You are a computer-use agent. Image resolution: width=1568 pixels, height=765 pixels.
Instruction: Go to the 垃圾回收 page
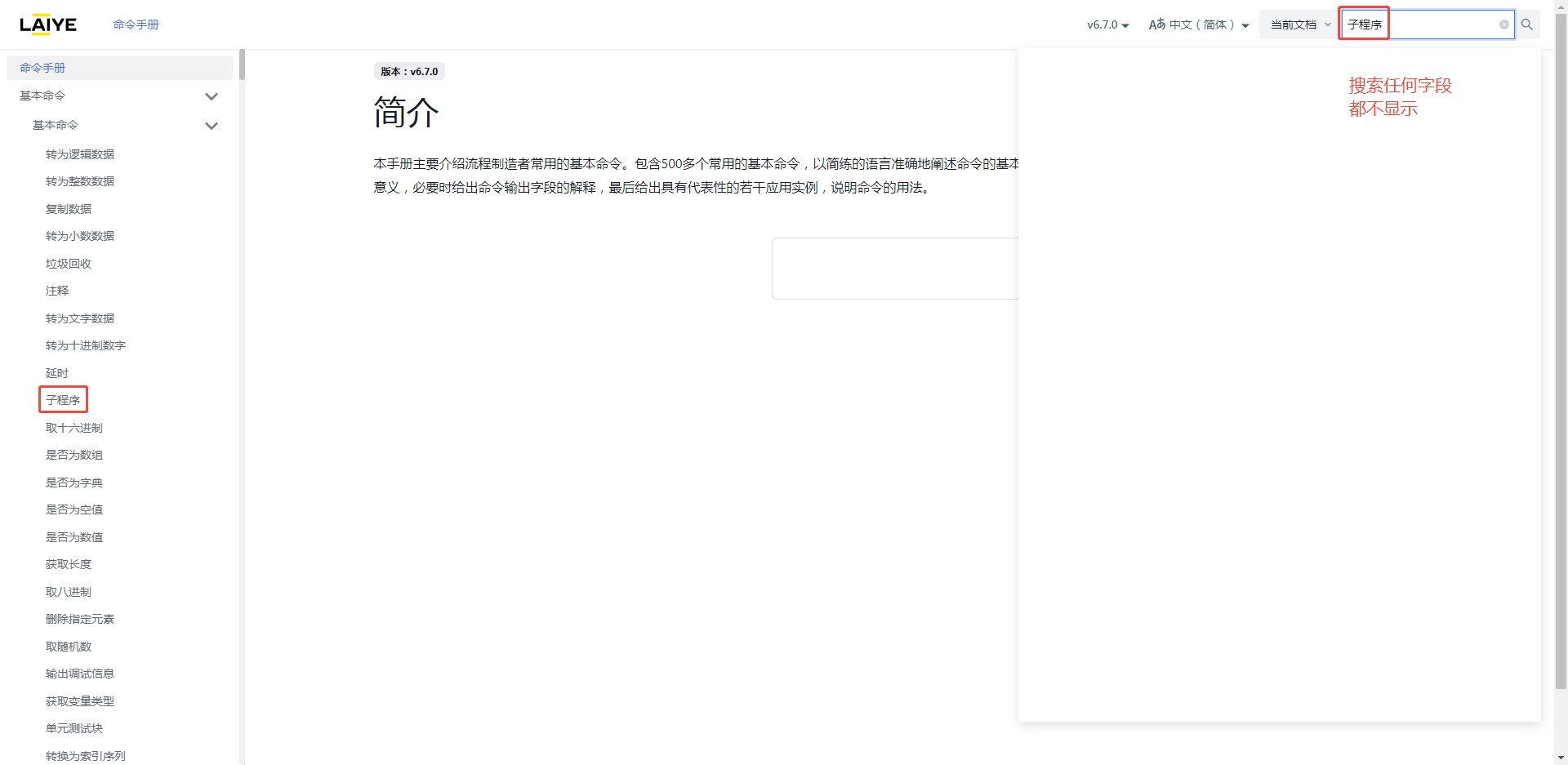point(69,264)
